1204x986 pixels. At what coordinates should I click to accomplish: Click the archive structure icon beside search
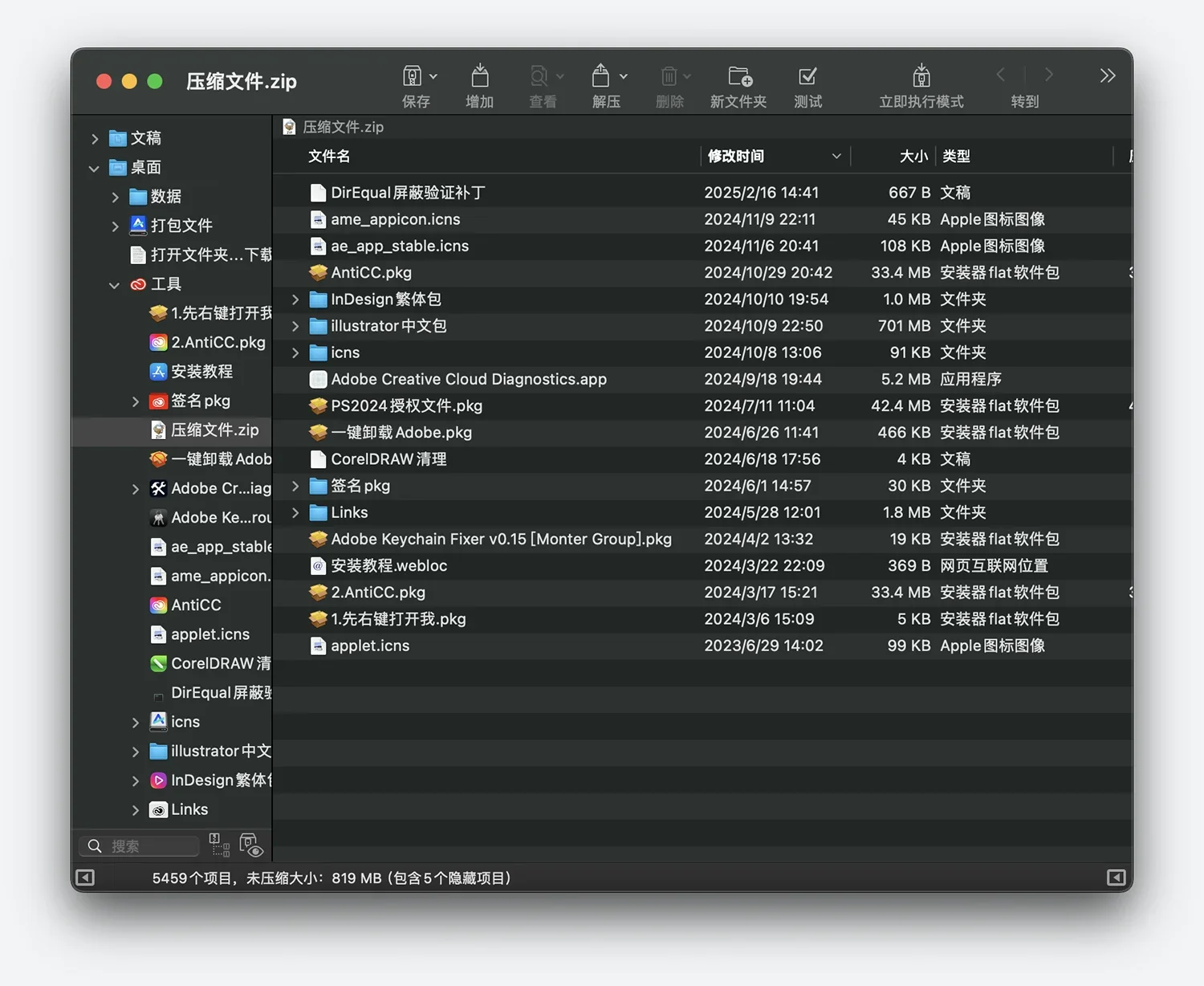pyautogui.click(x=220, y=845)
